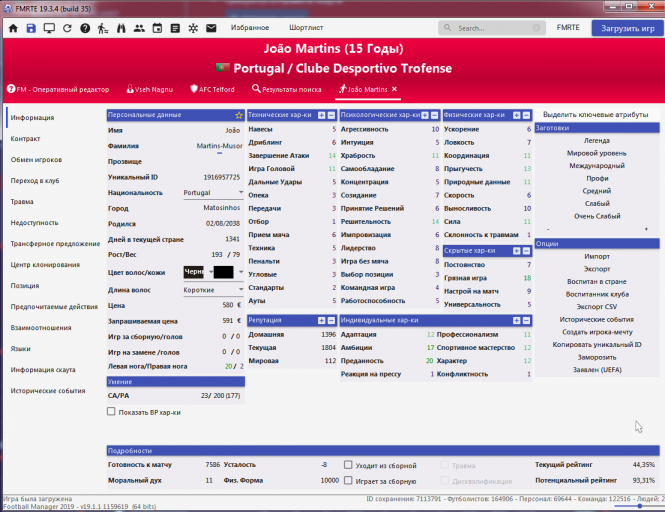
Task: Decrease Скрытые хар-ки with minus icon
Action: tap(526, 251)
